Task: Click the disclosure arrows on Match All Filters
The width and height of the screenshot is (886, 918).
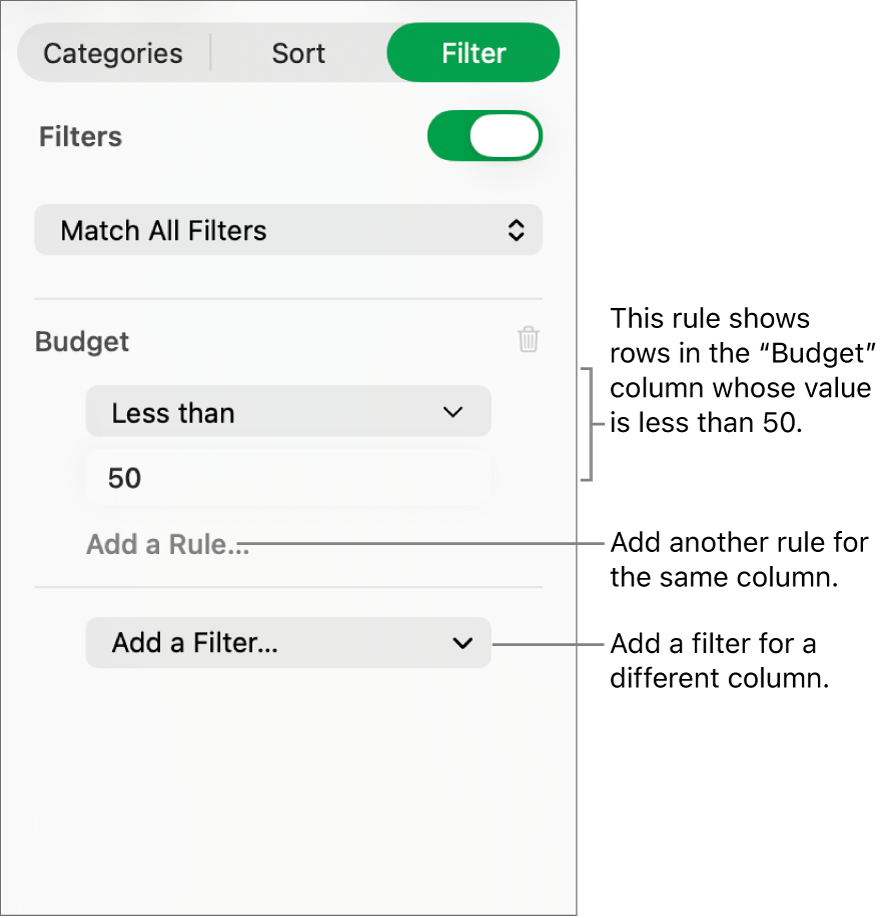Action: coord(516,230)
